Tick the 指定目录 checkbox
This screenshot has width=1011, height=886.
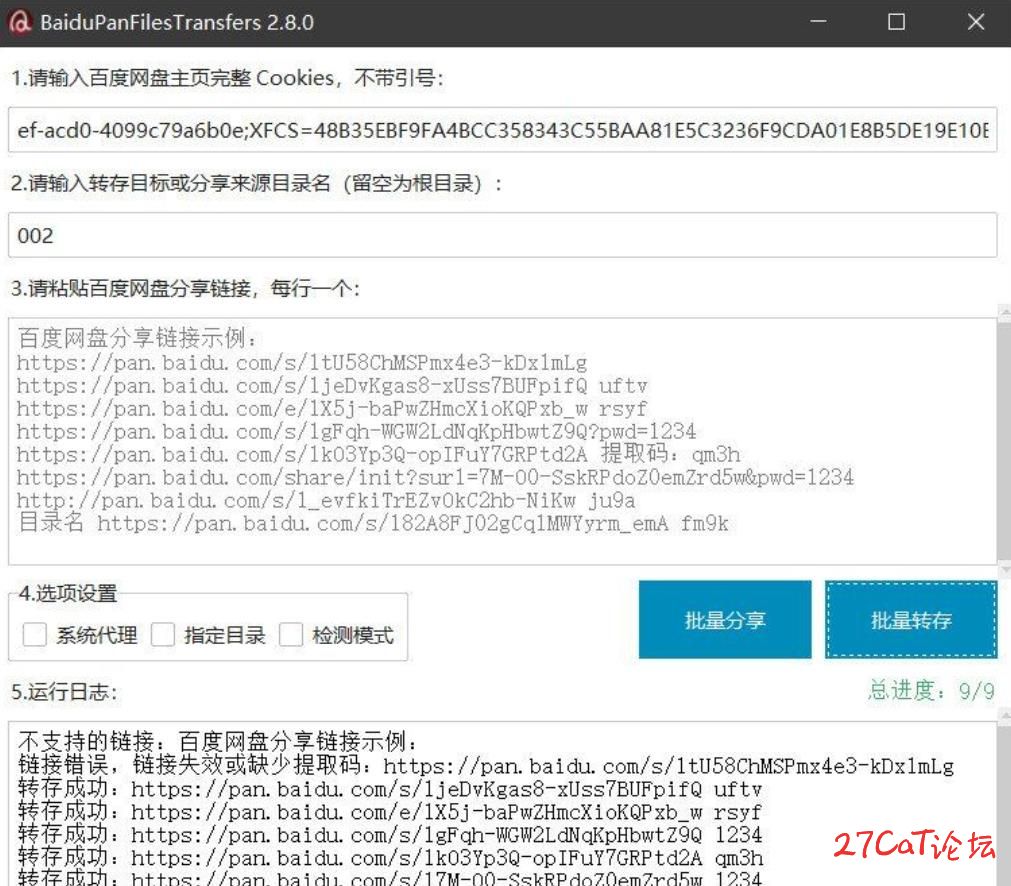pyautogui.click(x=162, y=635)
